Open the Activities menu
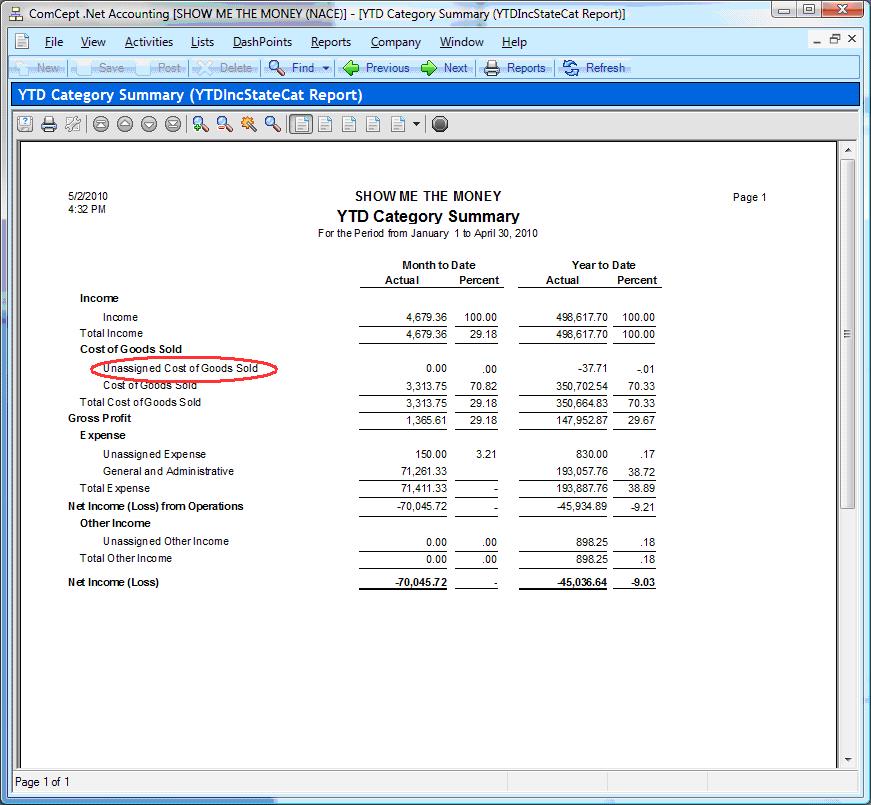 pos(148,42)
